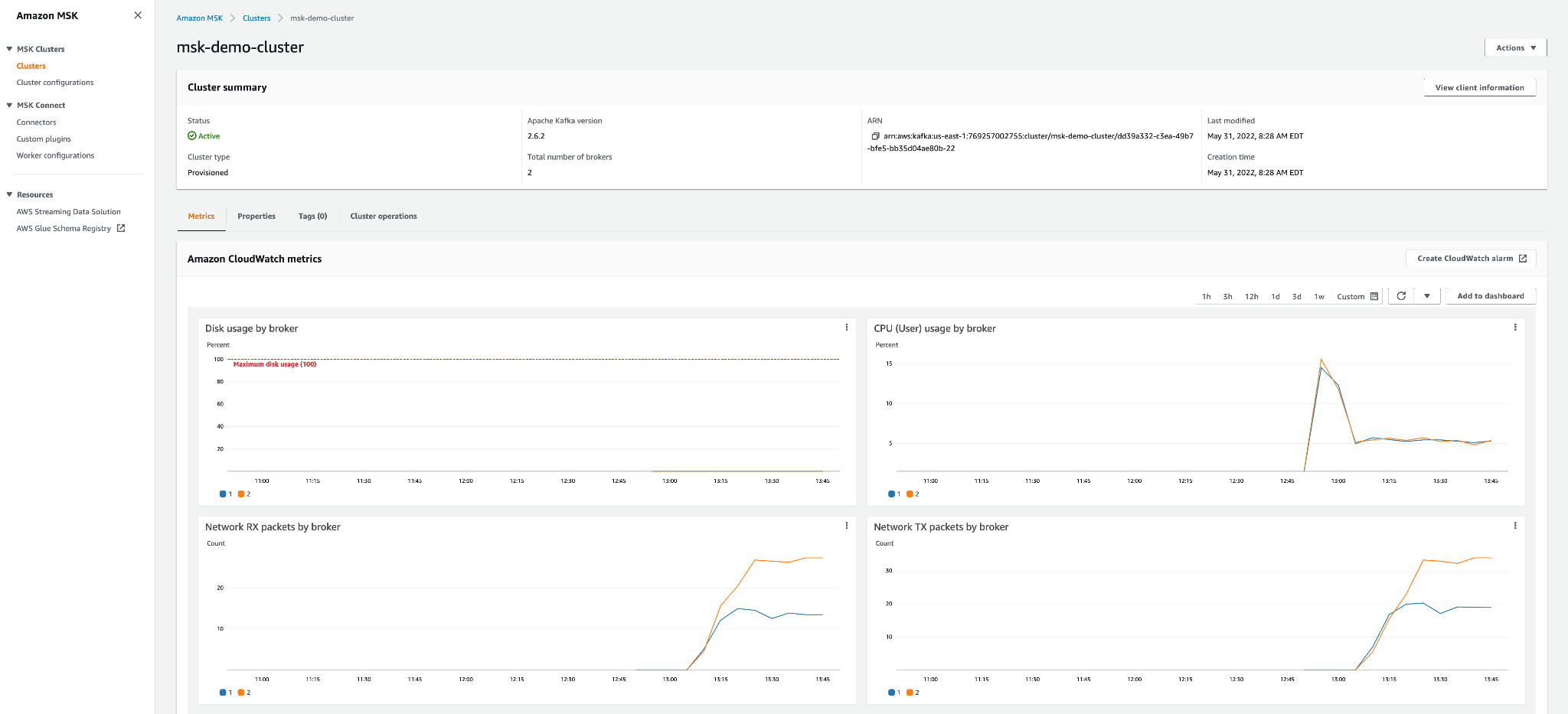Open the refresh interval dropdown arrow
The width and height of the screenshot is (1568, 714).
point(1427,295)
